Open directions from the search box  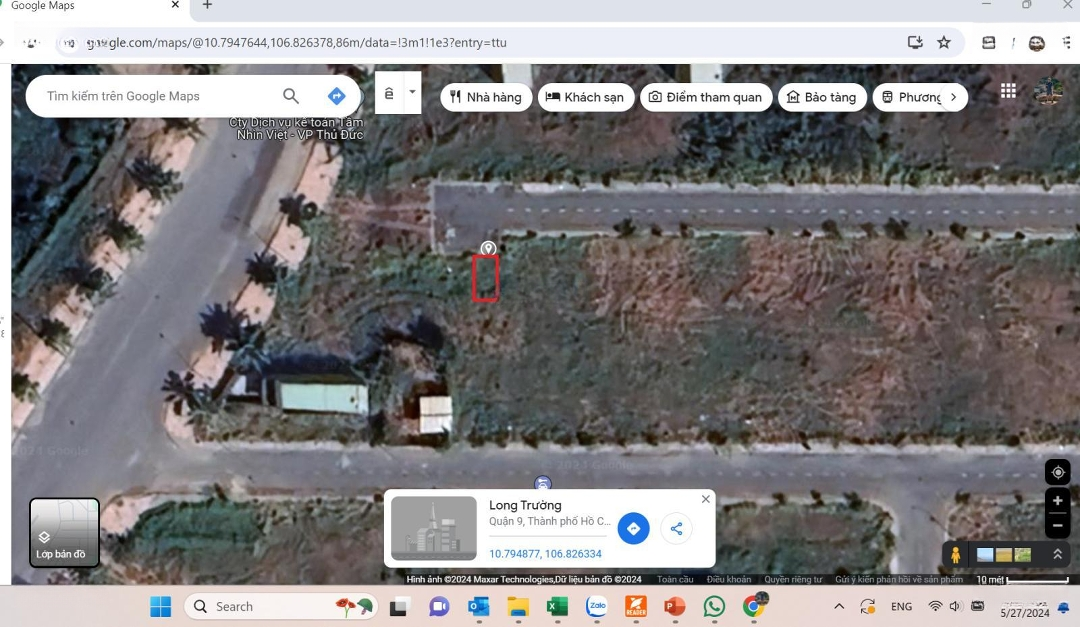click(337, 96)
